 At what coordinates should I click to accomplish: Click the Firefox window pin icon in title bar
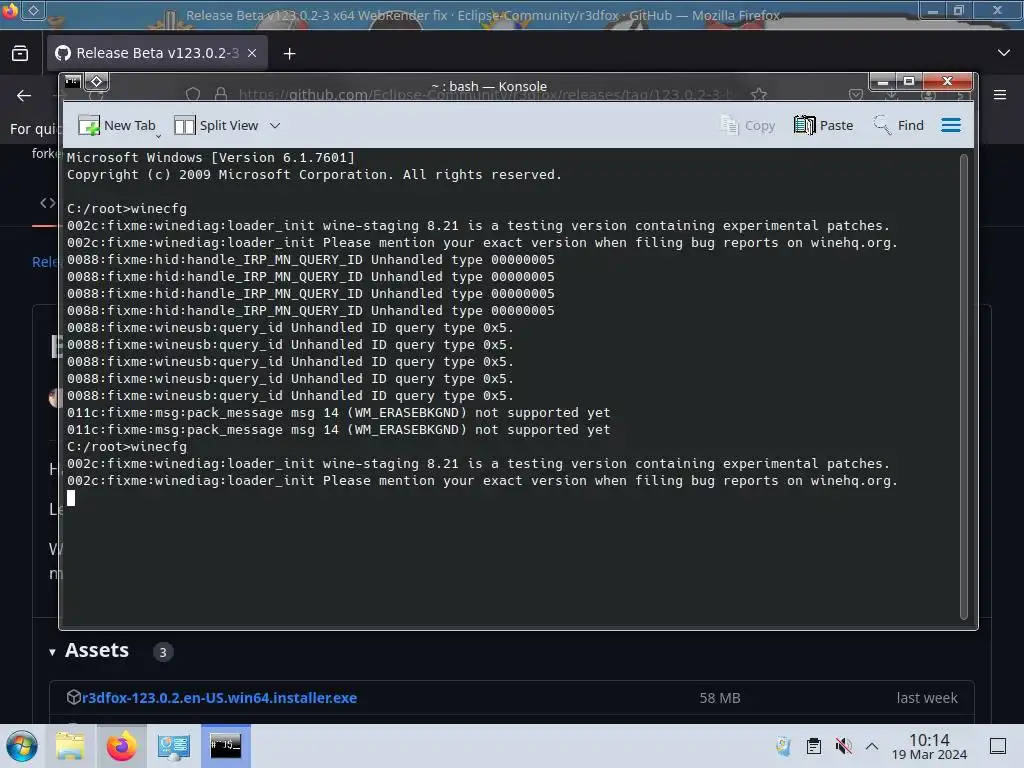34,10
